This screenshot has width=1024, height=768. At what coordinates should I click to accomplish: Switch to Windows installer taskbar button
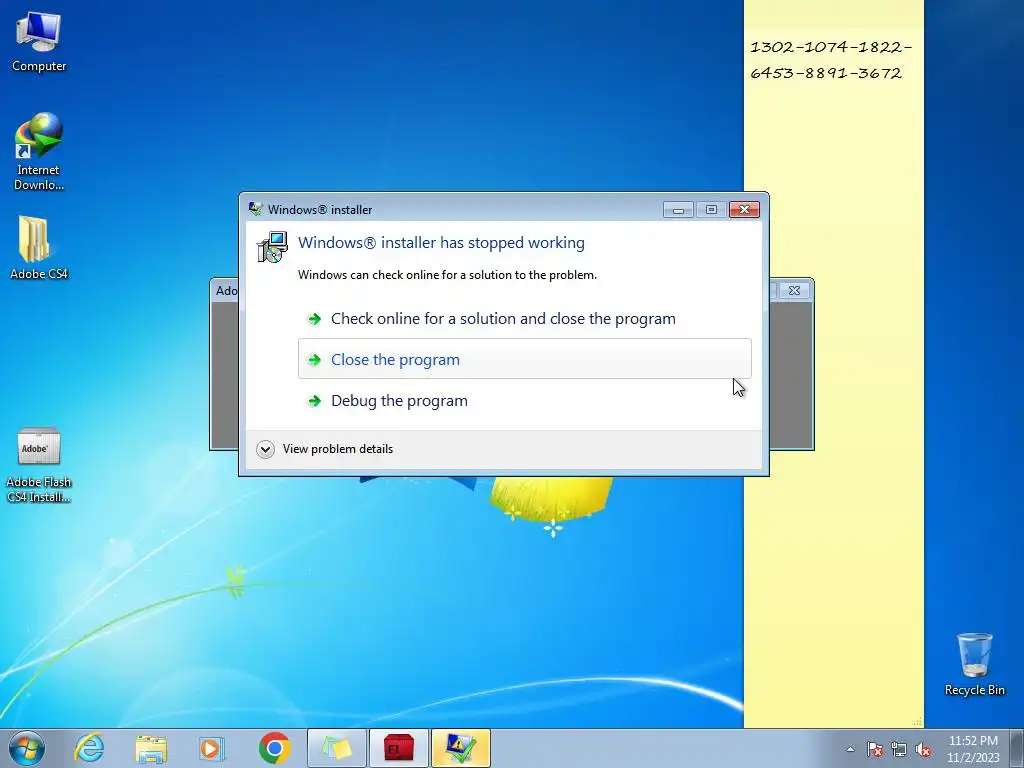[x=460, y=748]
